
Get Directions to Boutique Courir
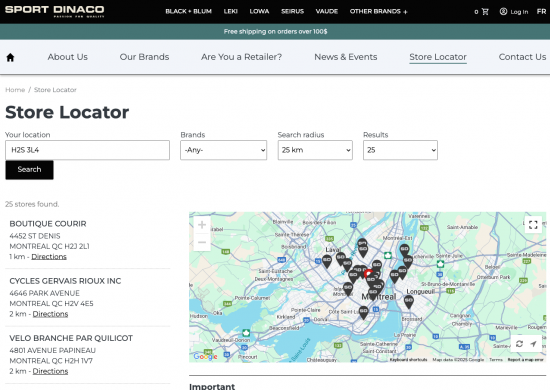pos(49,257)
